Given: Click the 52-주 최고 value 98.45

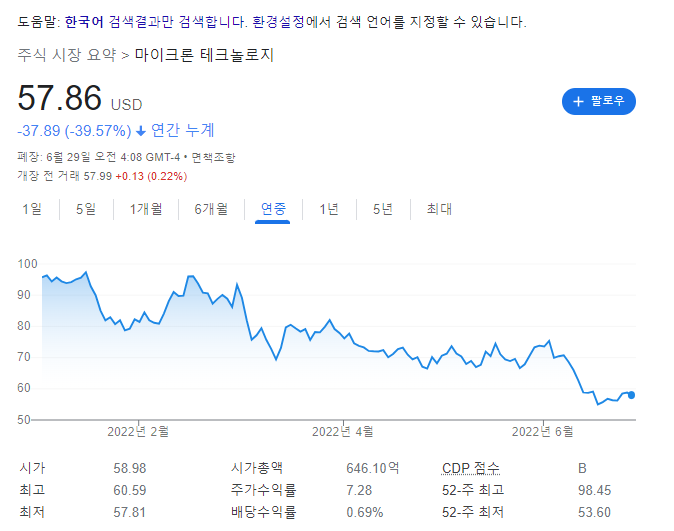Looking at the screenshot, I should [x=594, y=490].
